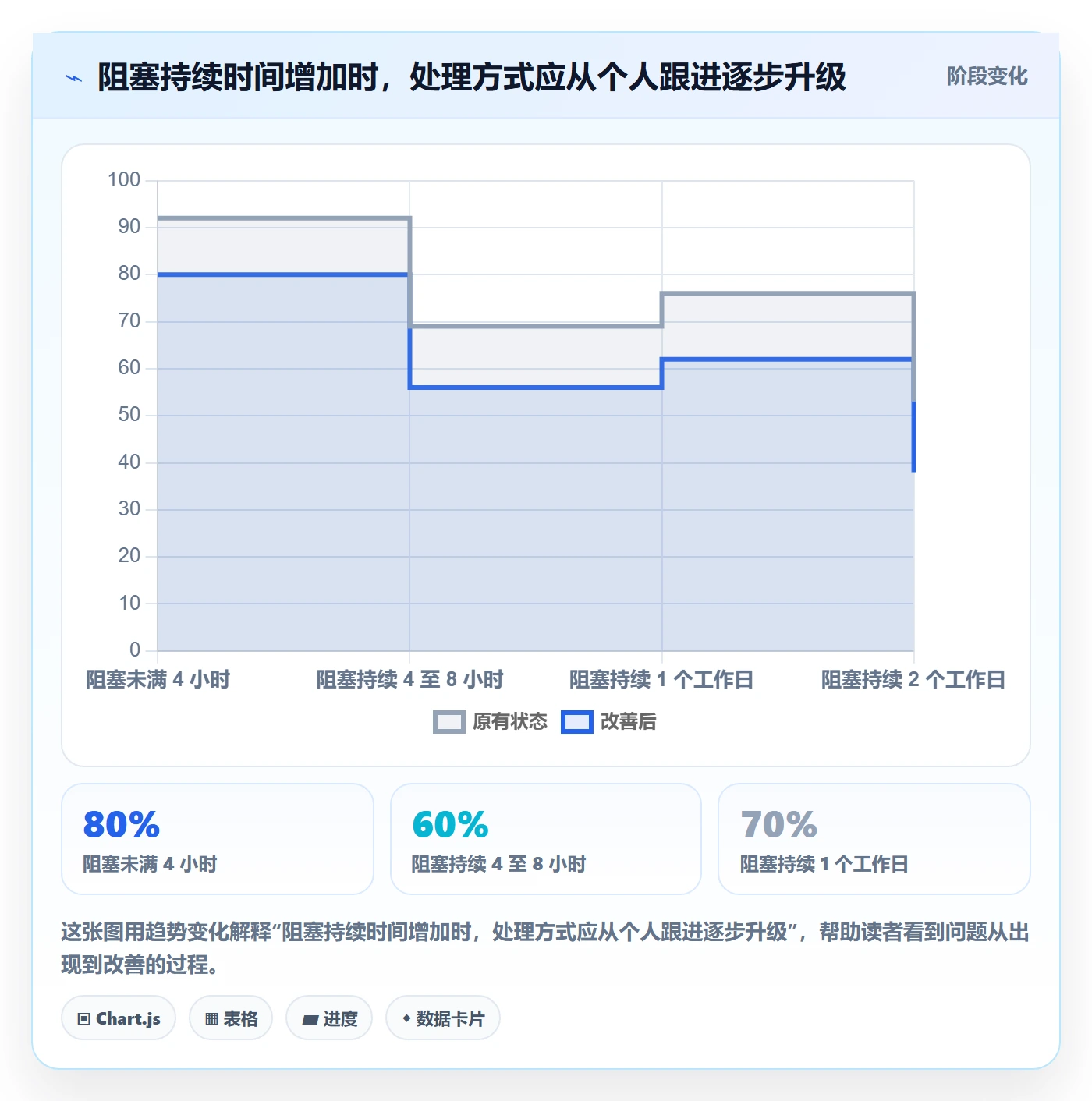Click the card caption 阻塞持续 1 个工作日
Screen dimensions: 1092x1101
[x=824, y=864]
